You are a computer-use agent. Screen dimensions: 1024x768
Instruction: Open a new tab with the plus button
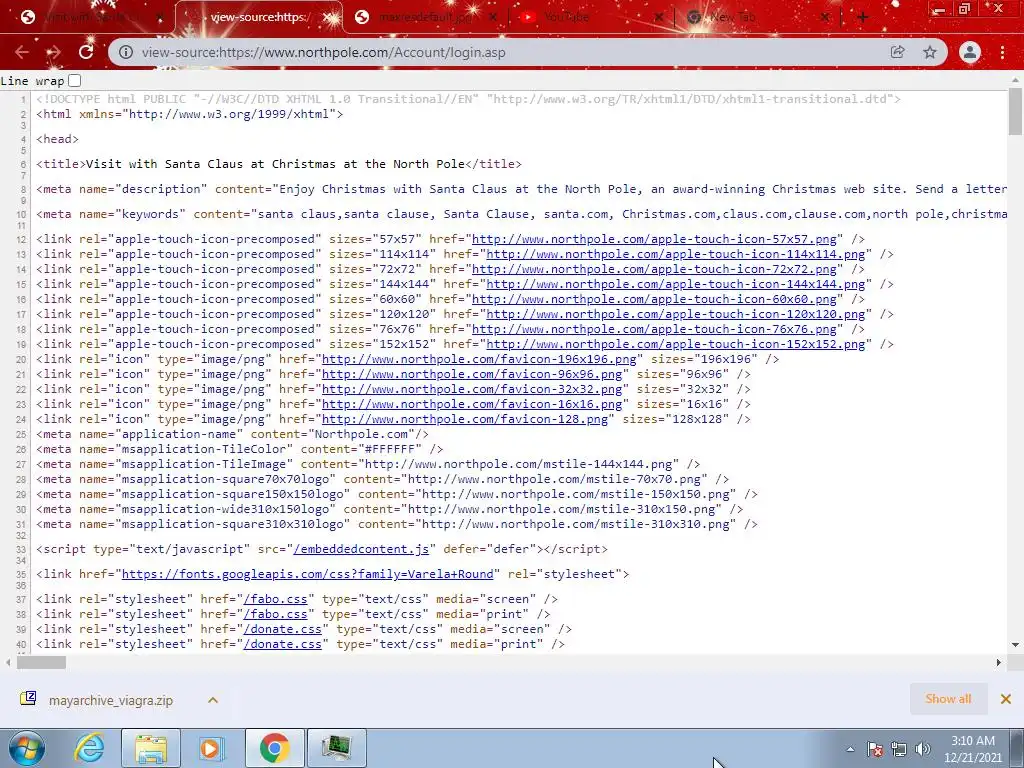pyautogui.click(x=863, y=17)
